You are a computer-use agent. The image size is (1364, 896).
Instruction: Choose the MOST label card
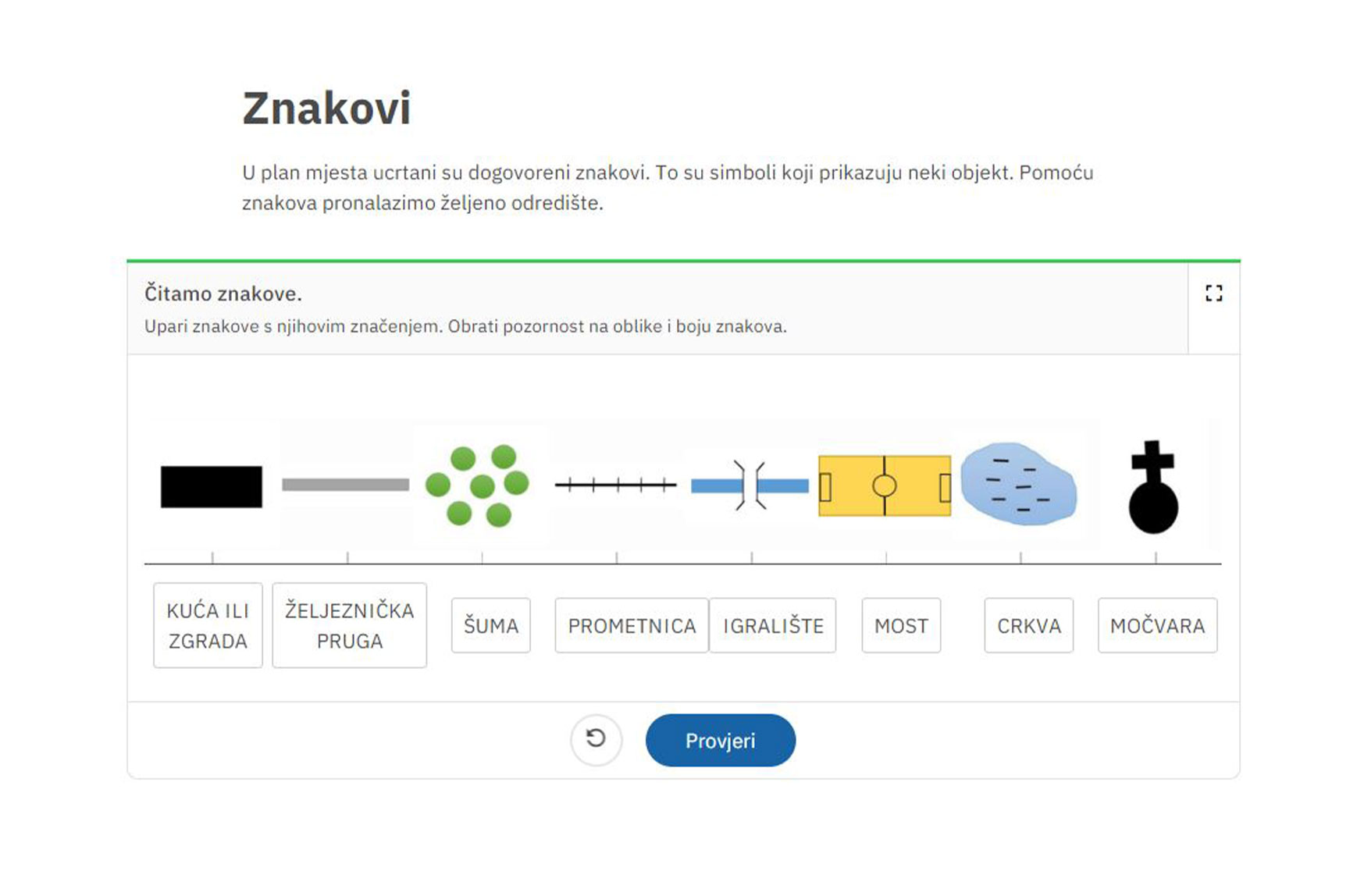coord(901,625)
